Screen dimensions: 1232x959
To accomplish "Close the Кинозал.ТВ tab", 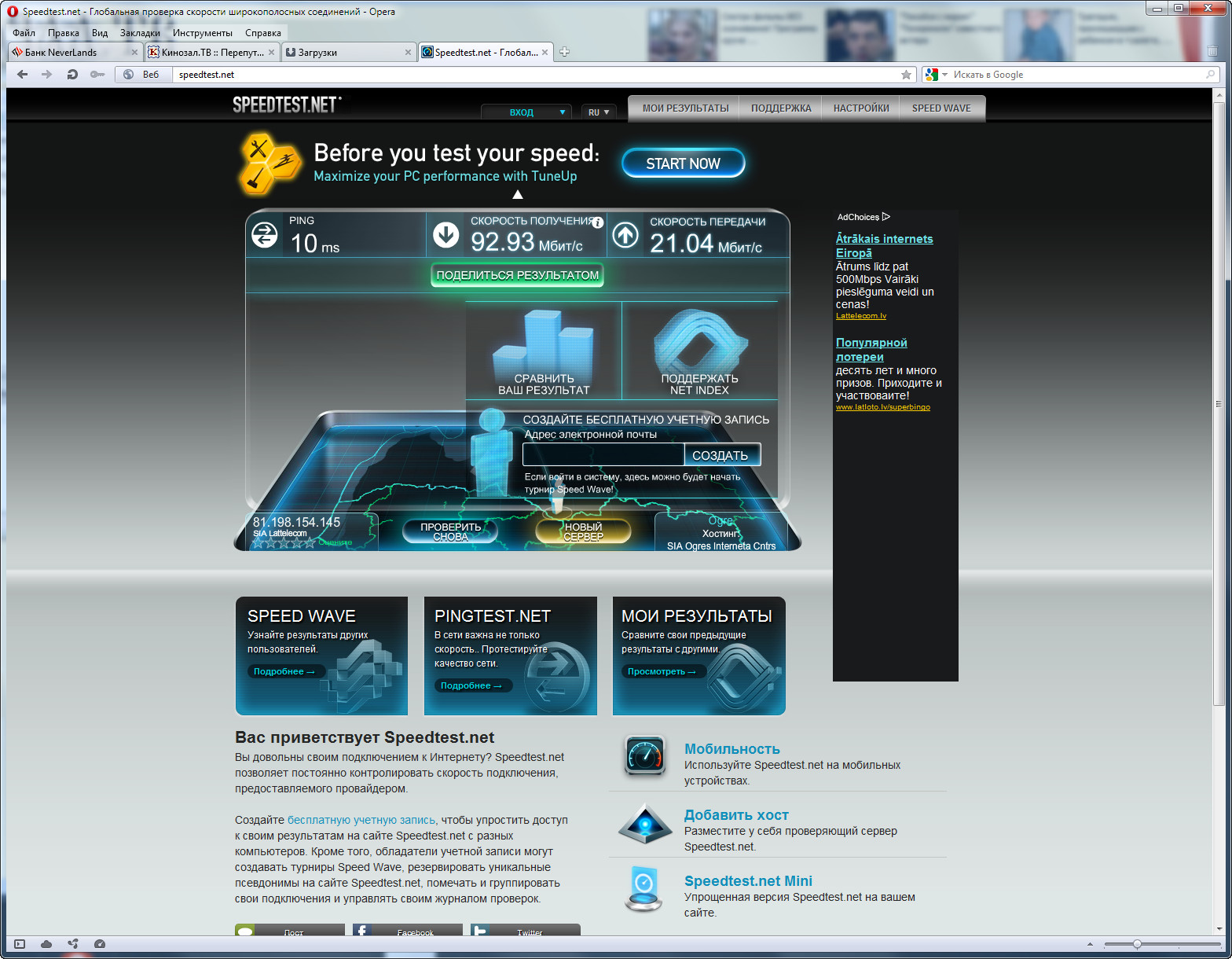I will point(271,53).
